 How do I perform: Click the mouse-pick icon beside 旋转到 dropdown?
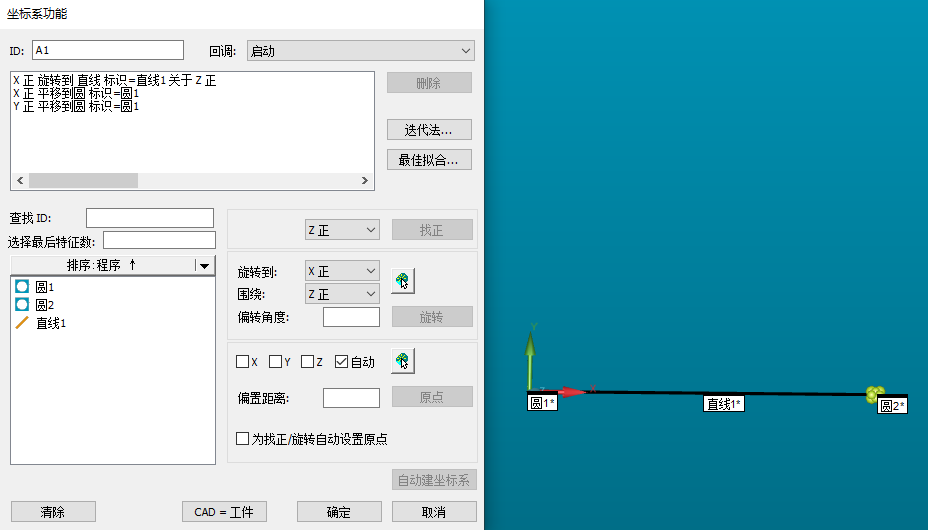tap(402, 281)
